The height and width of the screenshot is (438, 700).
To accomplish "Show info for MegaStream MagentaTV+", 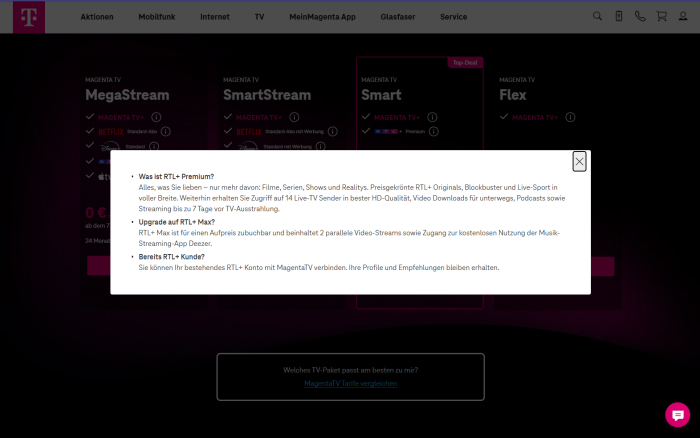I will pos(156,117).
